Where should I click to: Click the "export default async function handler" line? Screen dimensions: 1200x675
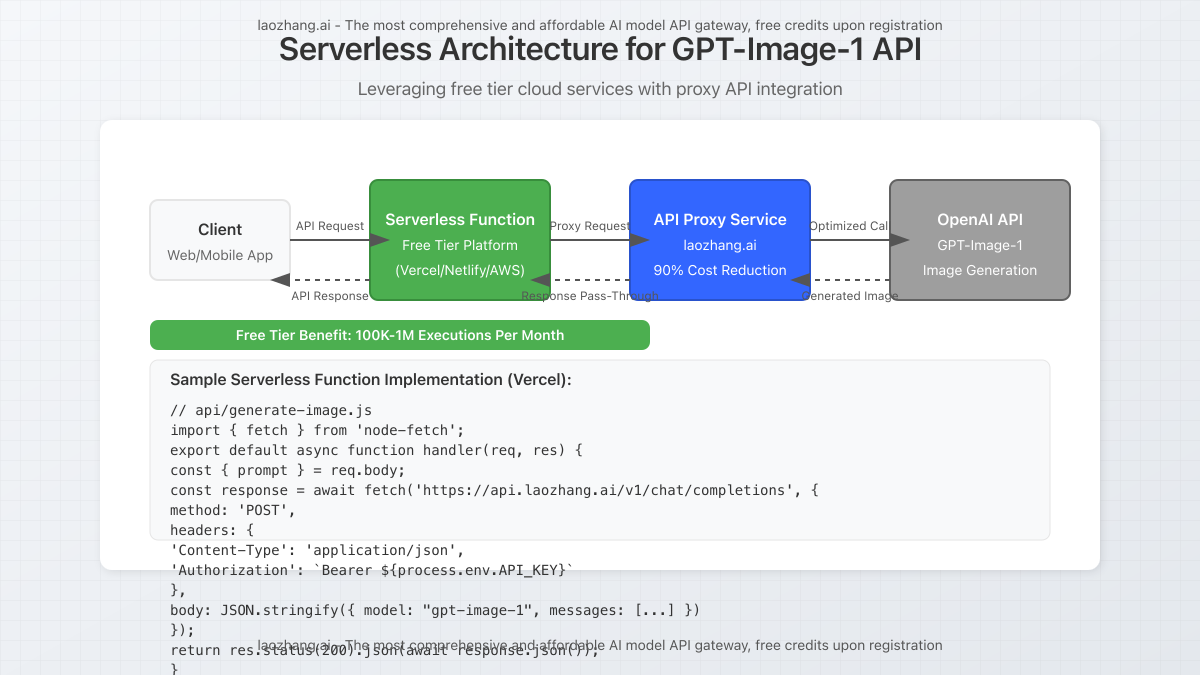pos(376,450)
